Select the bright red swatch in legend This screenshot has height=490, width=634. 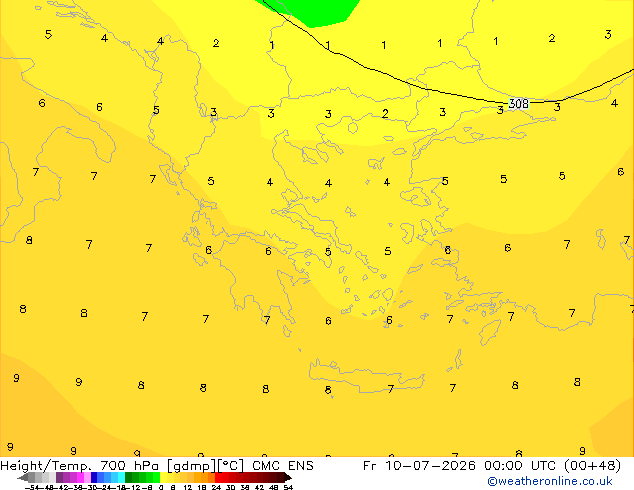click(218, 478)
